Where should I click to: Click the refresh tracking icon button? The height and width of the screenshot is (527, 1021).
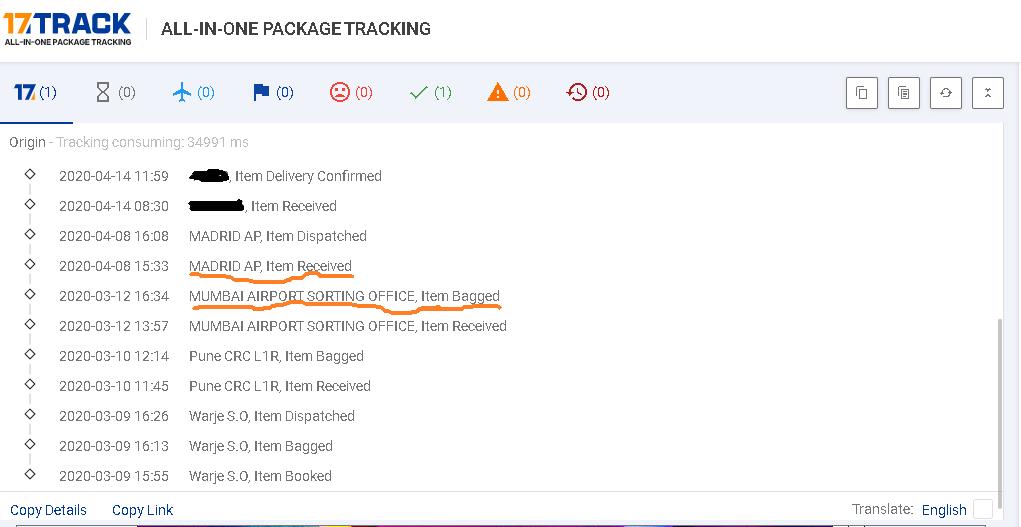[946, 93]
